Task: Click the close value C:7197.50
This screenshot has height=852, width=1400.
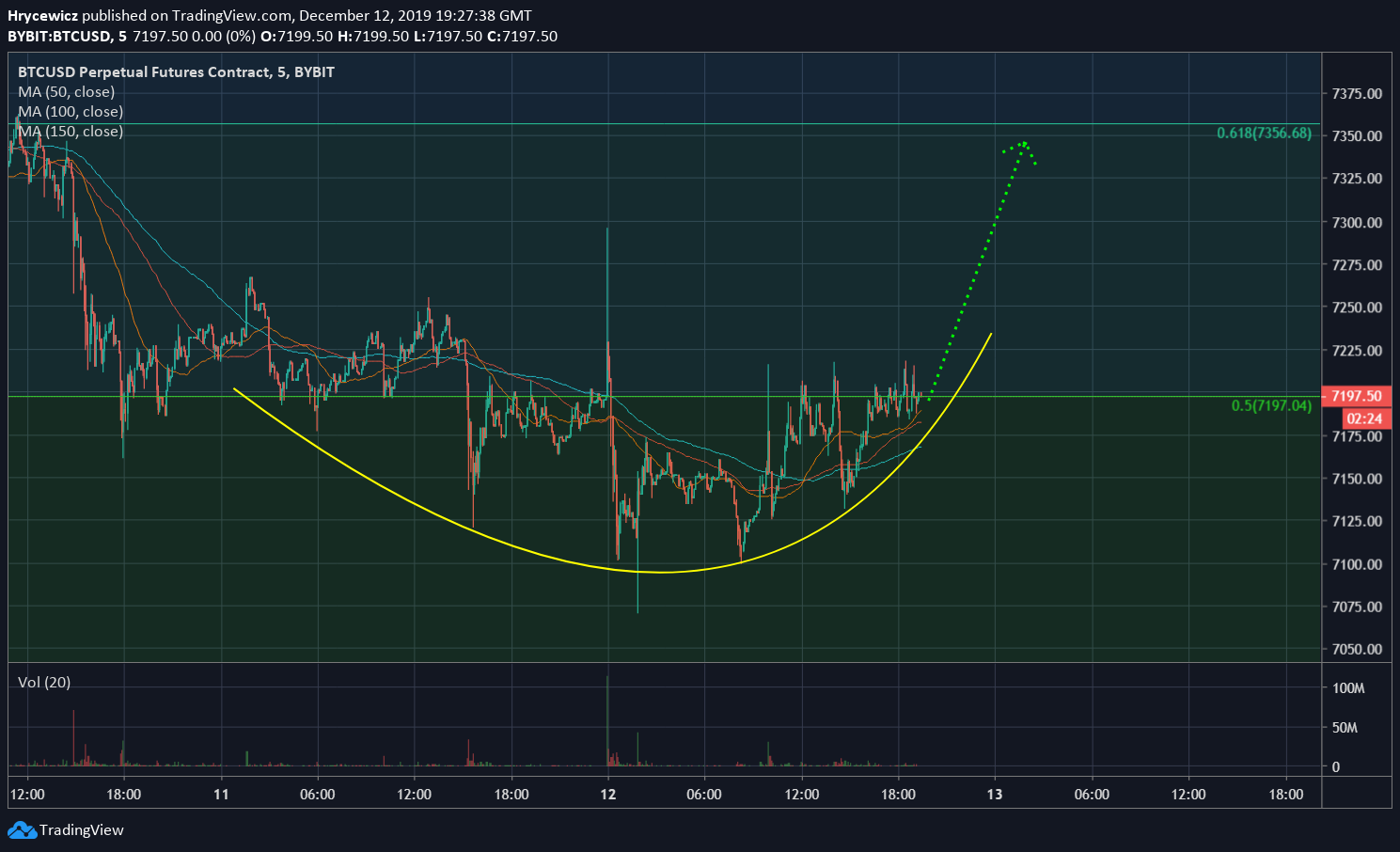Action: 522,37
